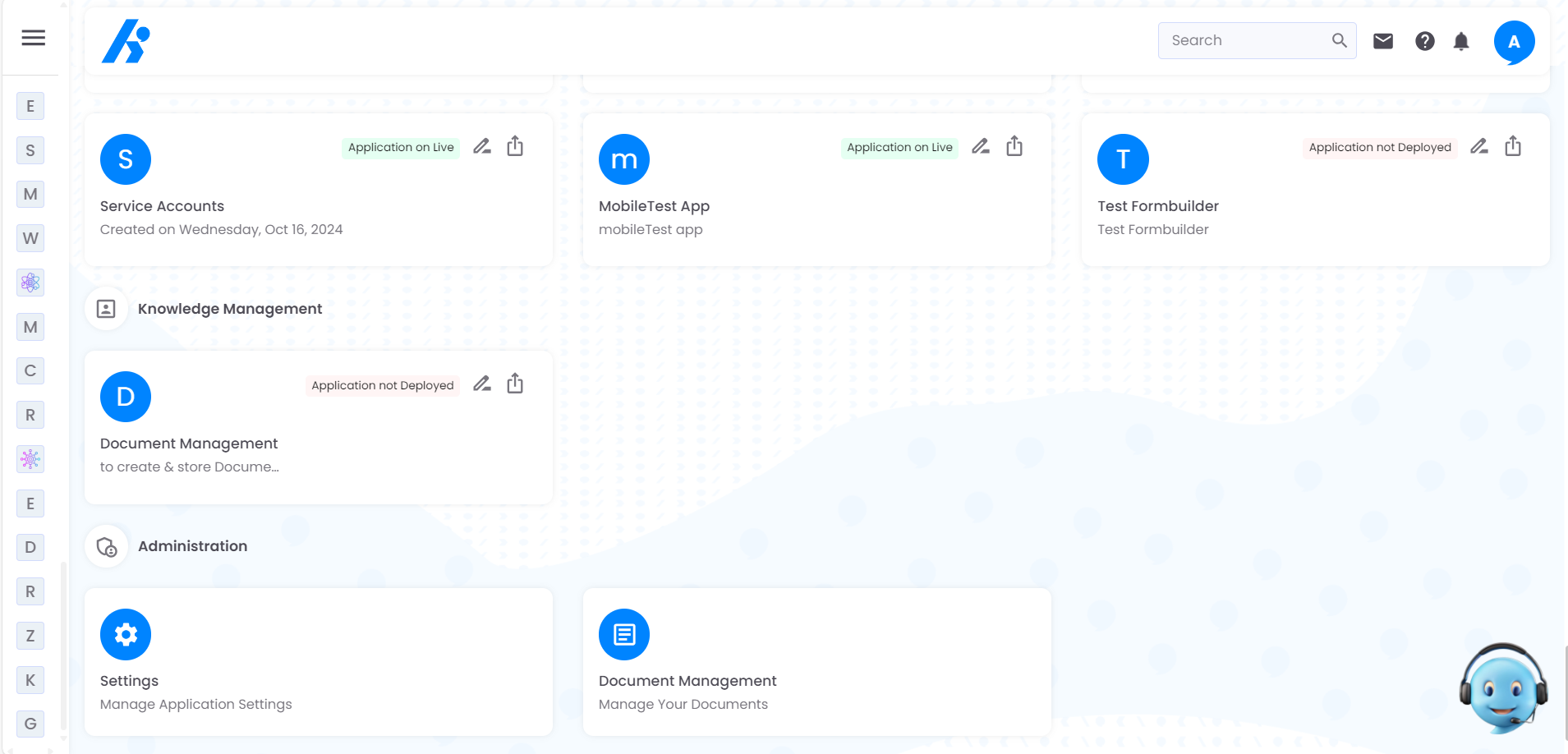
Task: Open the Service Accounts app
Action: point(162,206)
